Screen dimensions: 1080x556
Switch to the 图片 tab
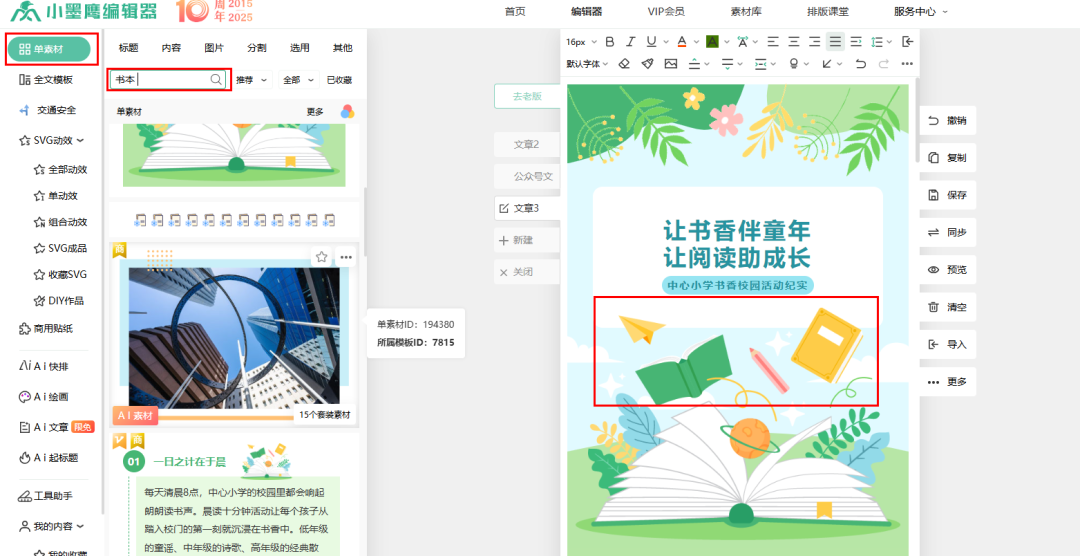pyautogui.click(x=214, y=48)
